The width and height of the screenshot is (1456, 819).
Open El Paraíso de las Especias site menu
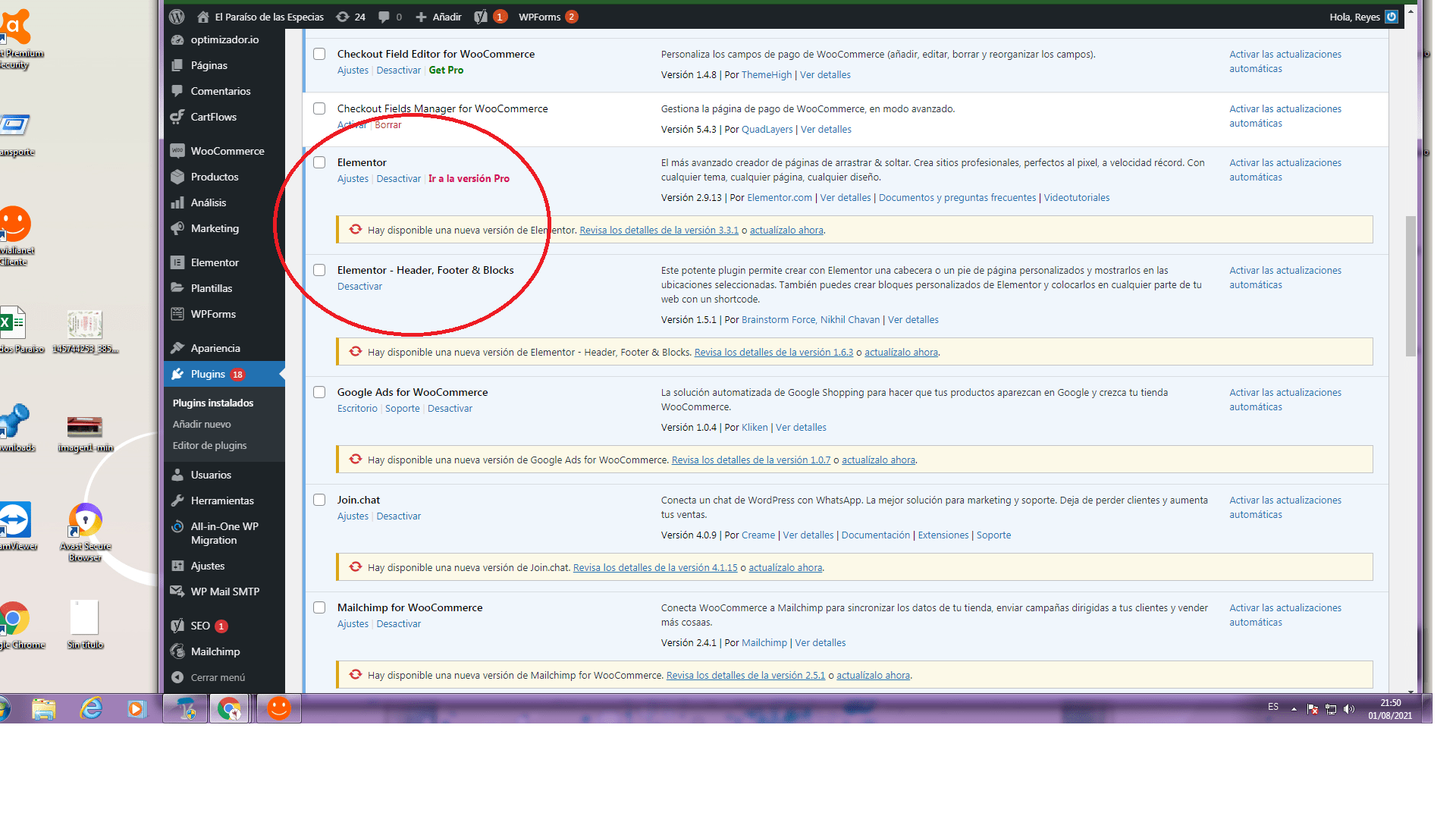click(260, 17)
